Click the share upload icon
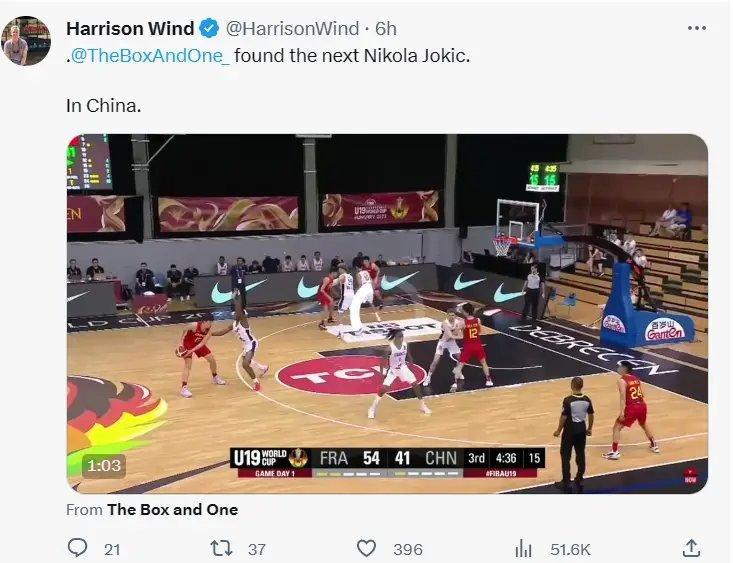The height and width of the screenshot is (563, 733). pos(691,548)
